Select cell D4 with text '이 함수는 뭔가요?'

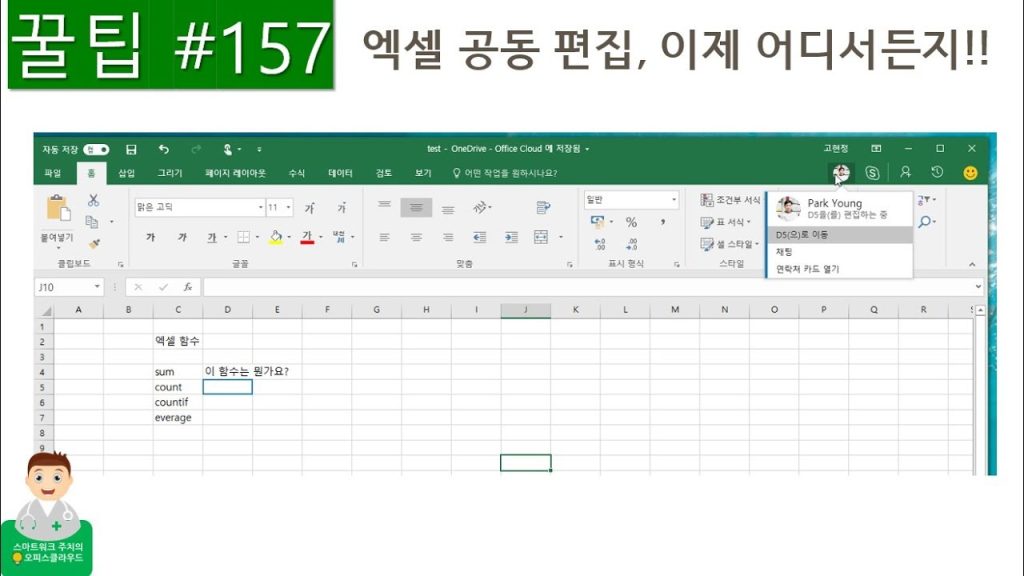(227, 371)
